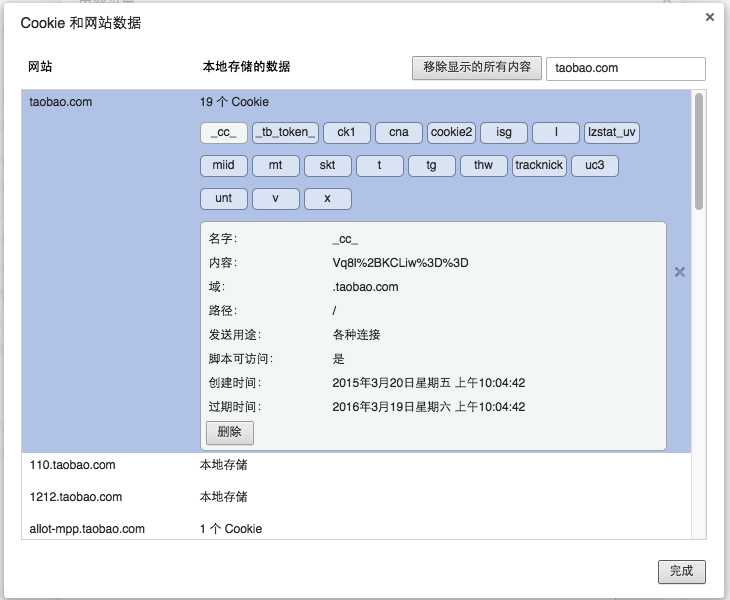This screenshot has width=730, height=600.
Task: Select the _tb_token_ cookie chip
Action: 285,133
